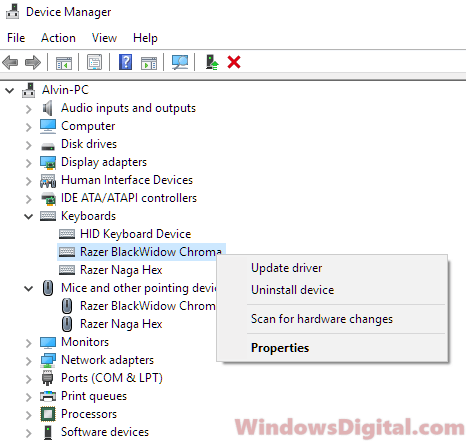Select the Software devices label
The width and height of the screenshot is (466, 442).
pyautogui.click(x=105, y=432)
